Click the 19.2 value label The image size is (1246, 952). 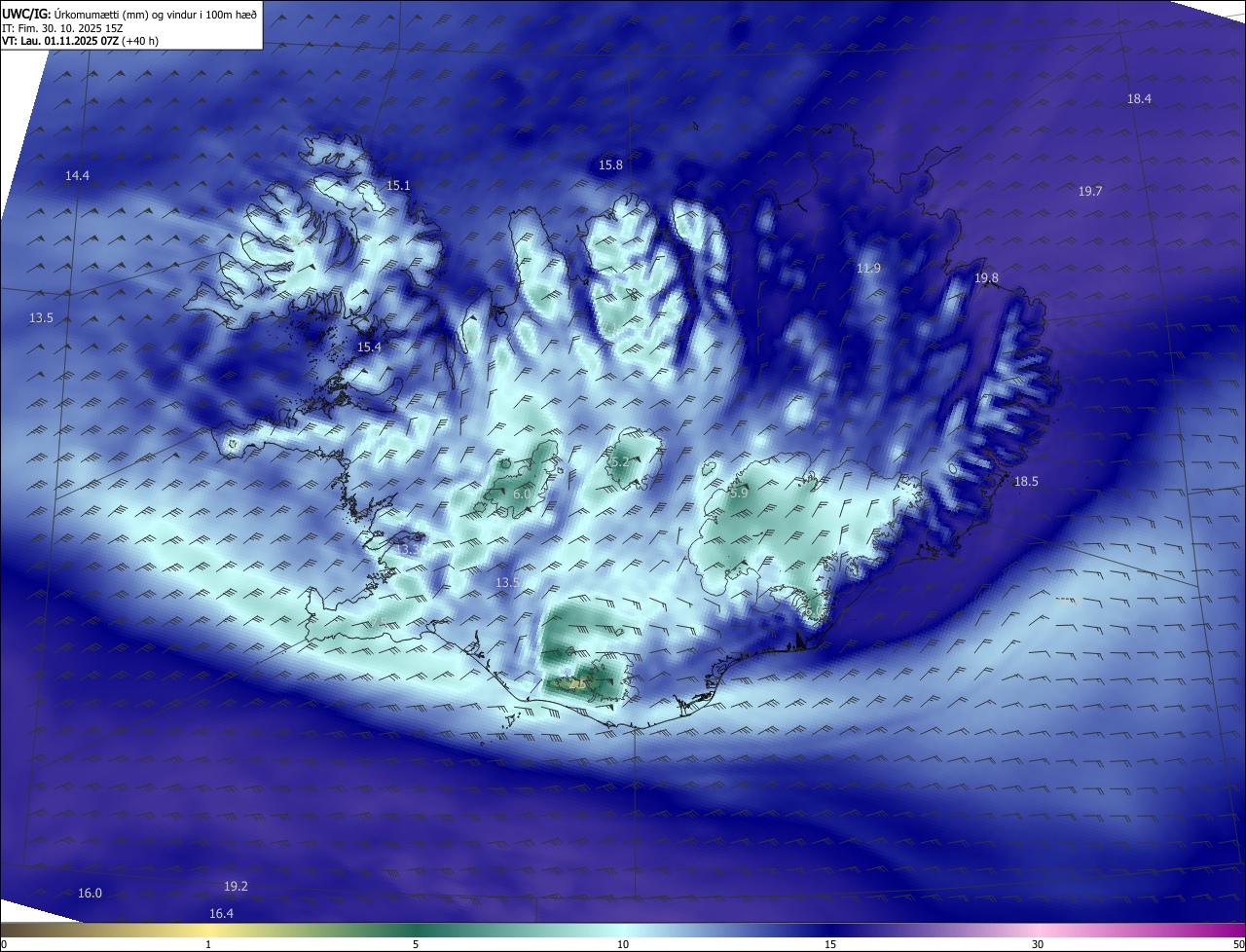[x=236, y=886]
